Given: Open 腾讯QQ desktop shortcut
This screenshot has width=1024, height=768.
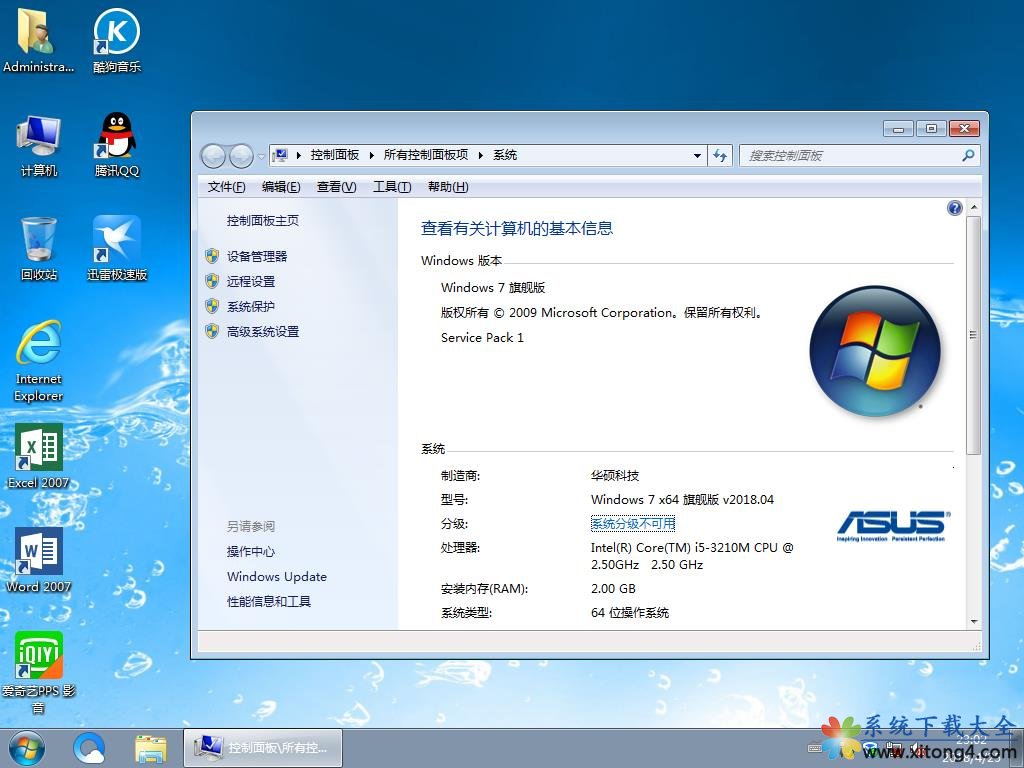Looking at the screenshot, I should (x=116, y=146).
